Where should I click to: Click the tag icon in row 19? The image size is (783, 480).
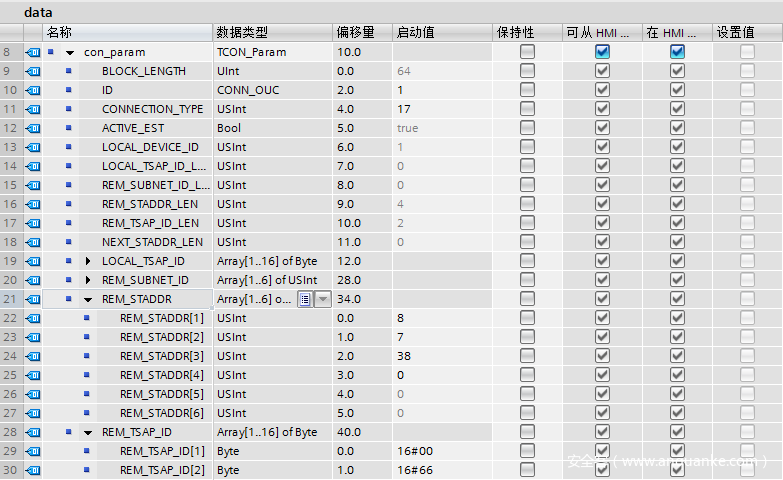(32, 261)
